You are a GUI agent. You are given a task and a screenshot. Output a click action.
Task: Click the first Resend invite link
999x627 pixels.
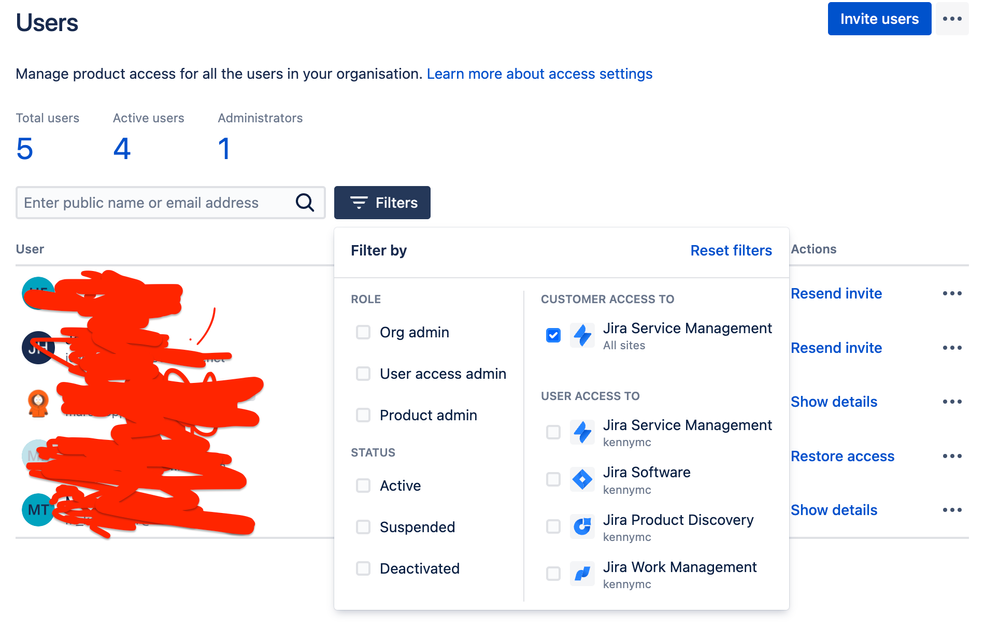click(x=836, y=294)
